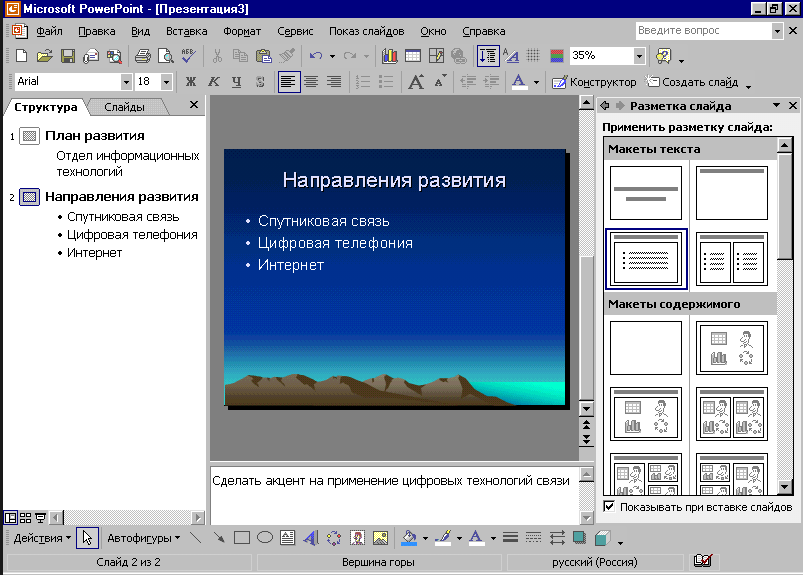The image size is (803, 575).
Task: Toggle text shadow (S) formatting
Action: pyautogui.click(x=260, y=81)
